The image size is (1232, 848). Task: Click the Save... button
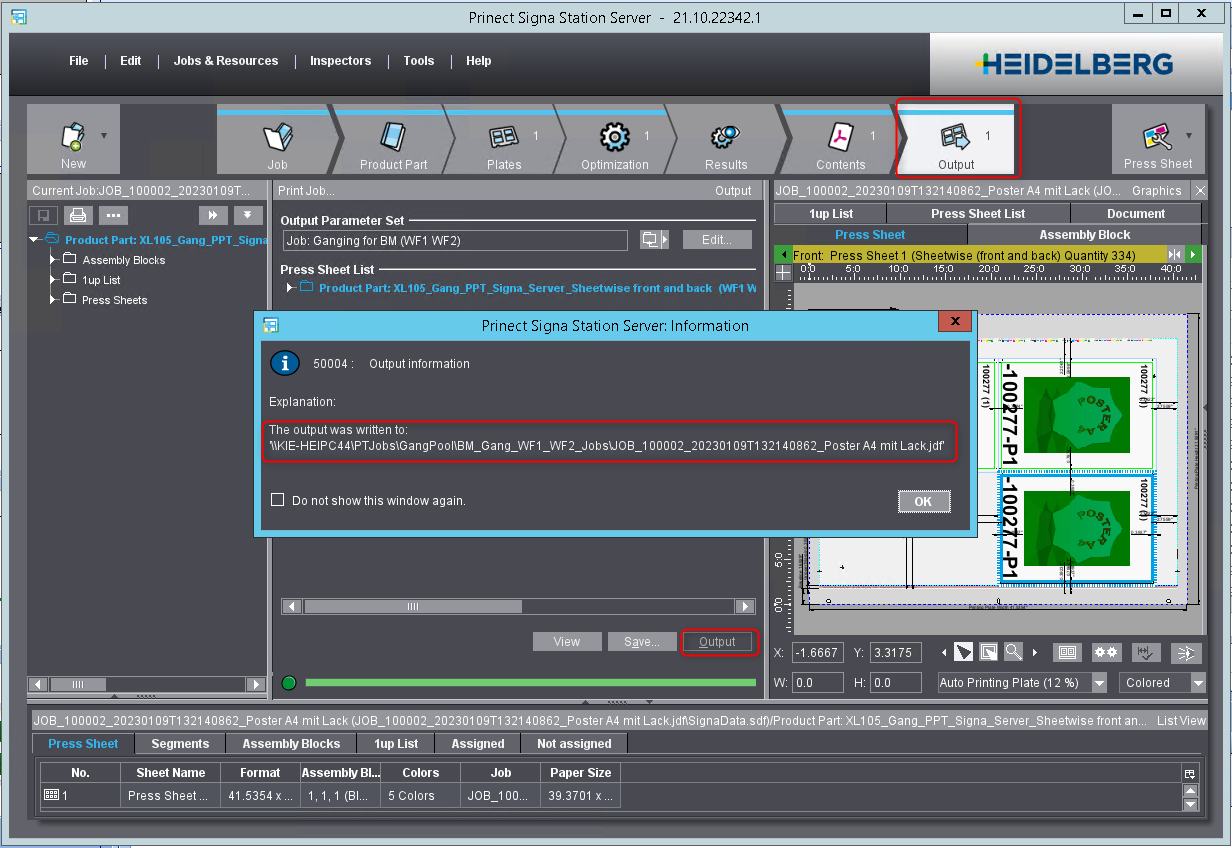(641, 642)
